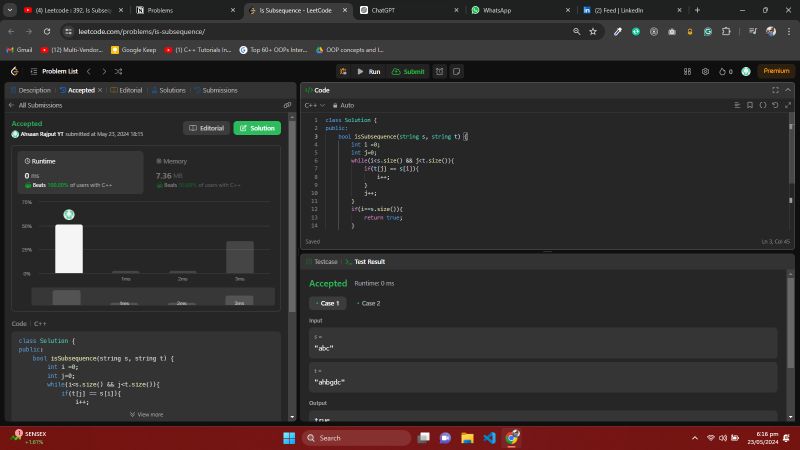Open the notes sticky icon
The height and width of the screenshot is (450, 800).
[x=457, y=71]
